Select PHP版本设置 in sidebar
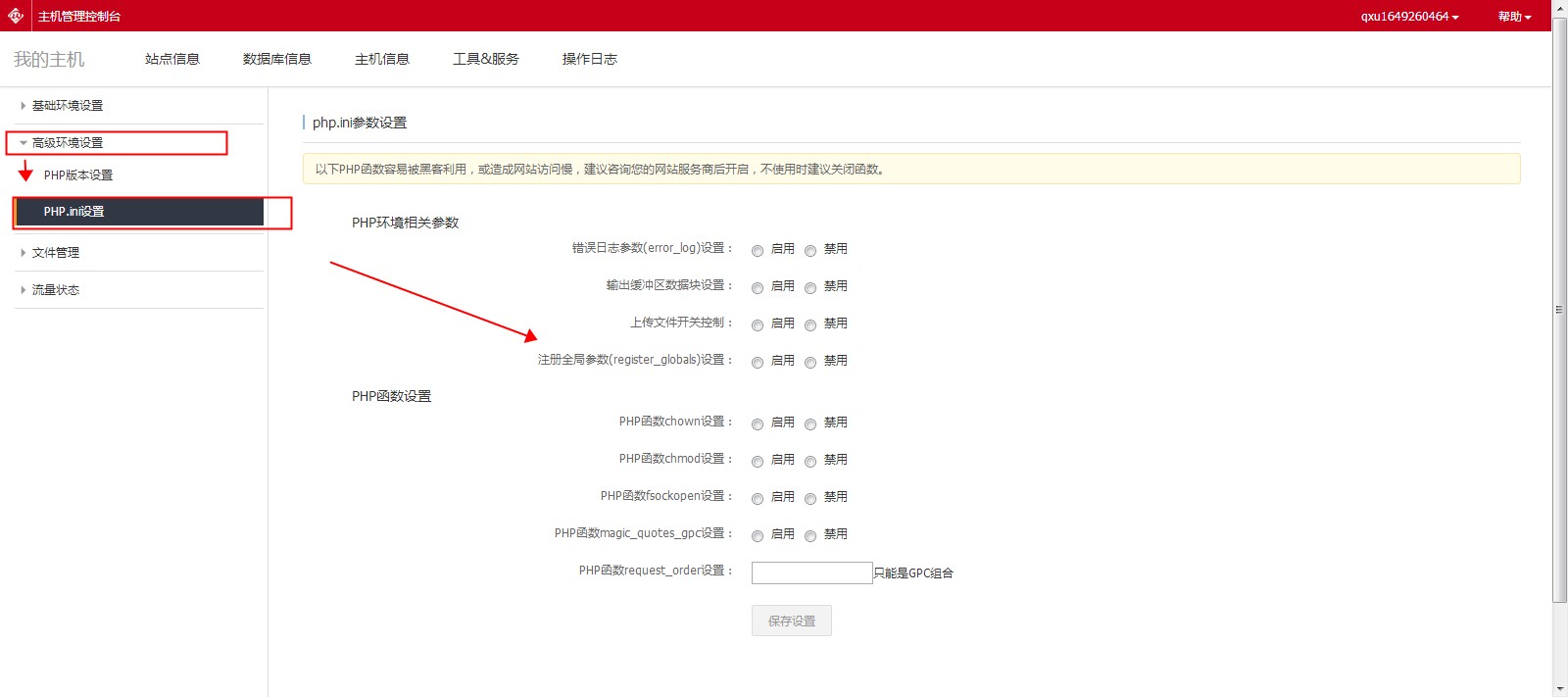 (78, 175)
